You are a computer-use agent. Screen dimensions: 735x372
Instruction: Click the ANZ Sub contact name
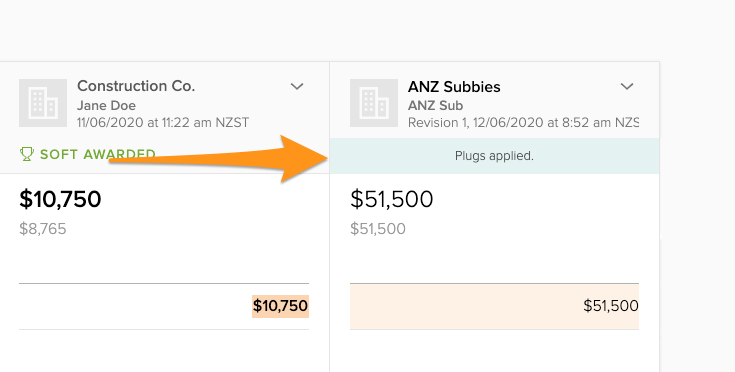(435, 105)
